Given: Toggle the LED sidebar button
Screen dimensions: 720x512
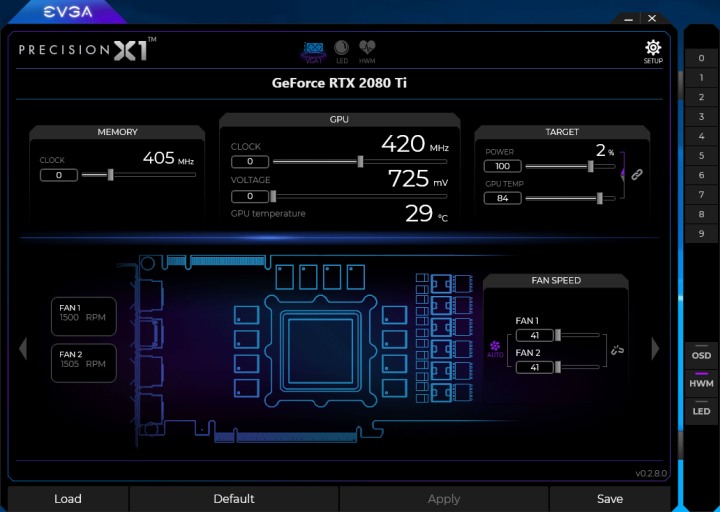Looking at the screenshot, I should pyautogui.click(x=701, y=411).
